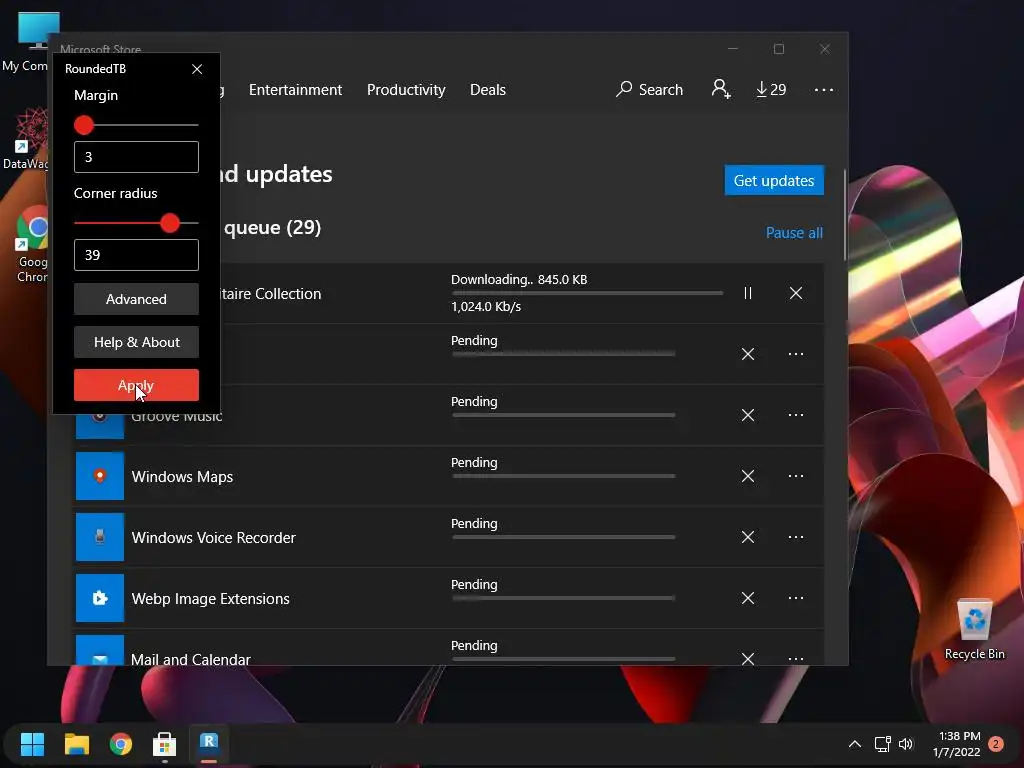Open File Explorer from the taskbar

click(x=76, y=744)
